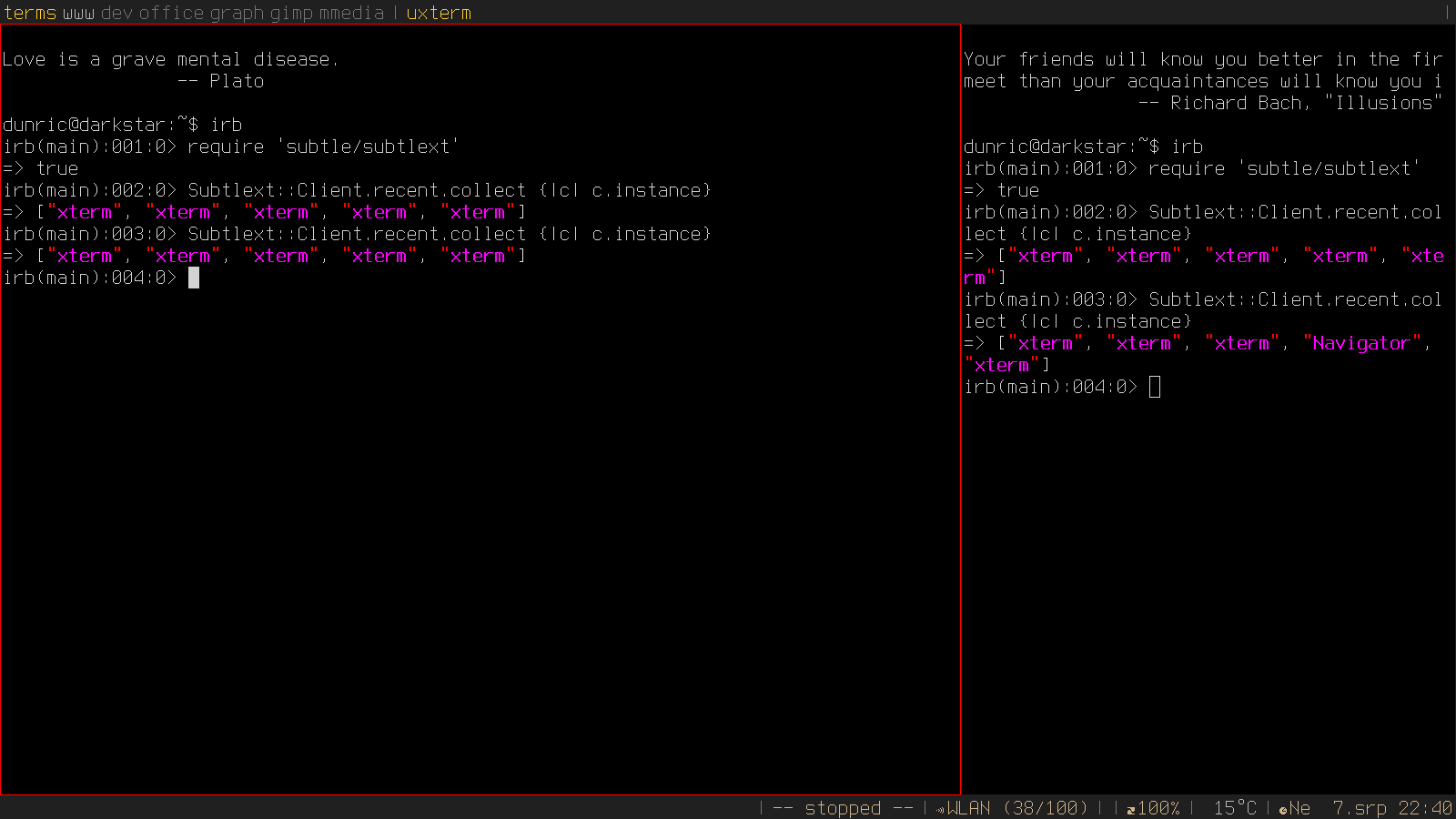Click the 22:40 time display
The image size is (1456, 819).
(1425, 808)
